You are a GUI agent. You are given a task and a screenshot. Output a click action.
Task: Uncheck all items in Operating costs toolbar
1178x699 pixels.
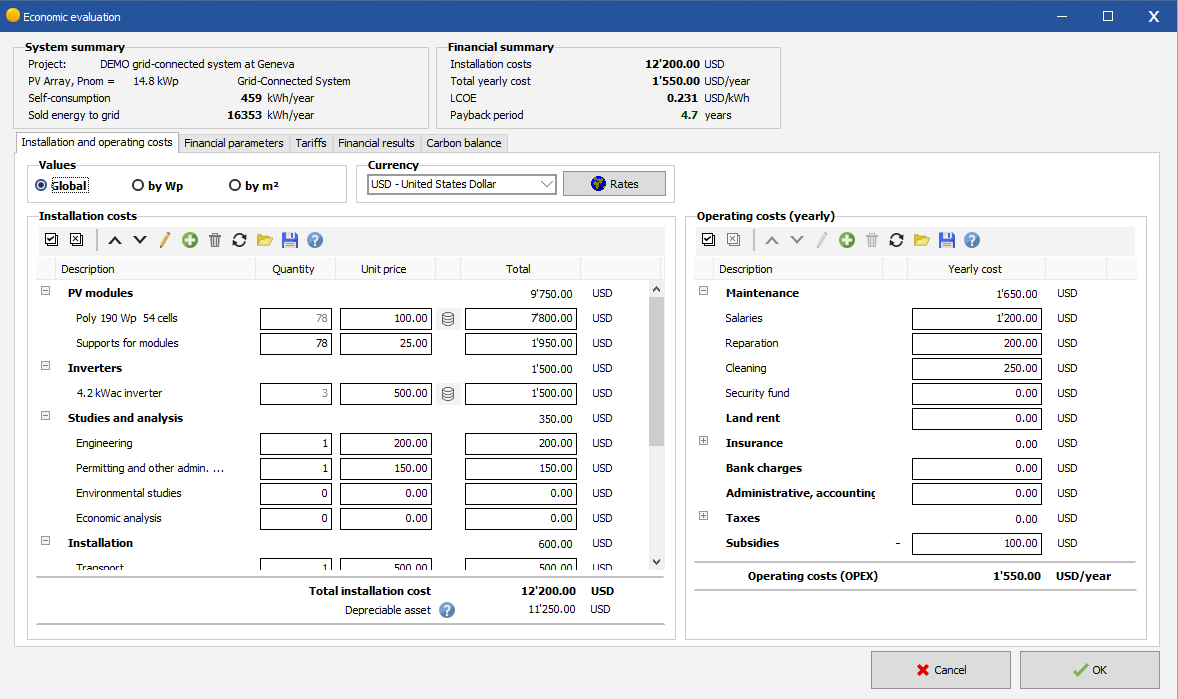coord(734,240)
